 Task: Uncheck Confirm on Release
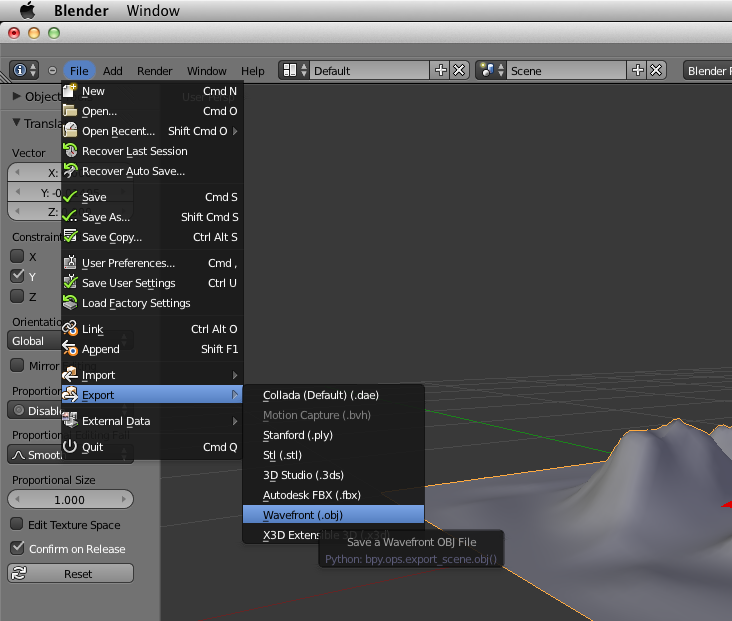17,548
